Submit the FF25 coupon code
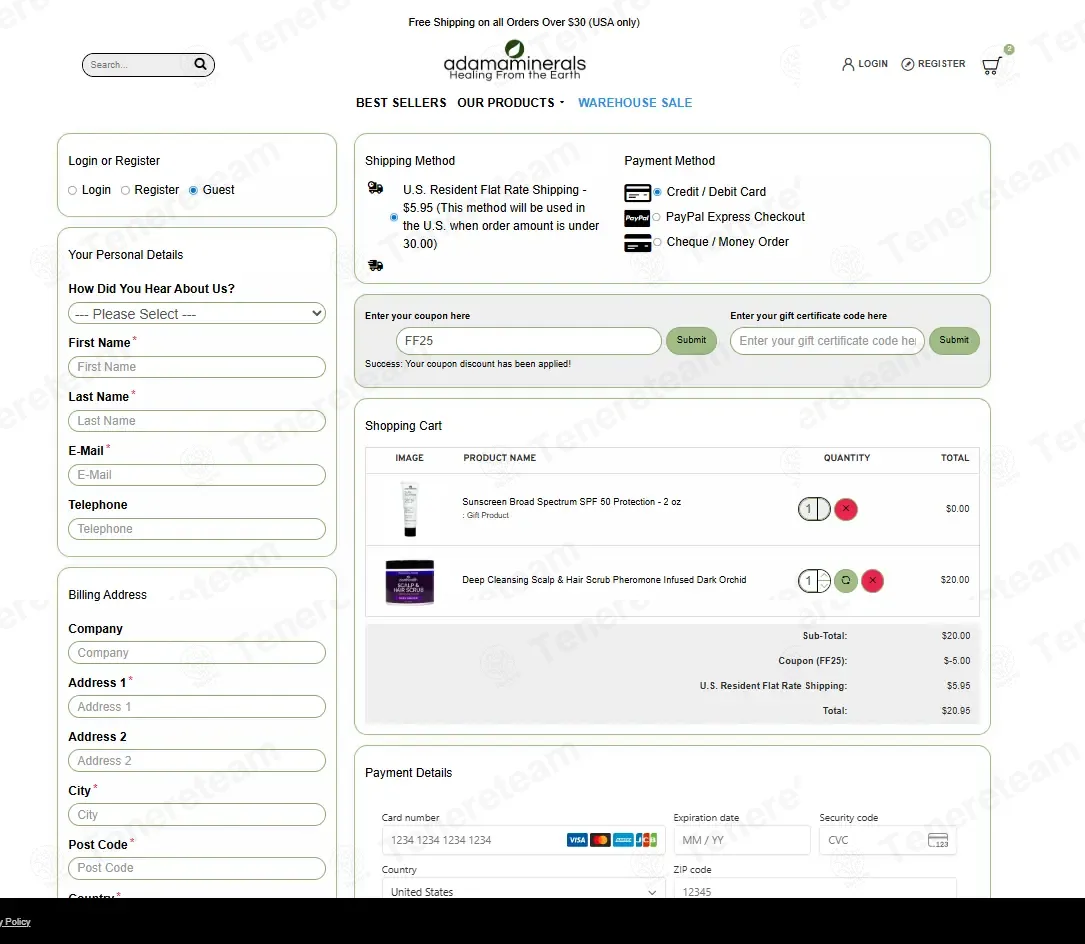The image size is (1085, 944). (691, 341)
